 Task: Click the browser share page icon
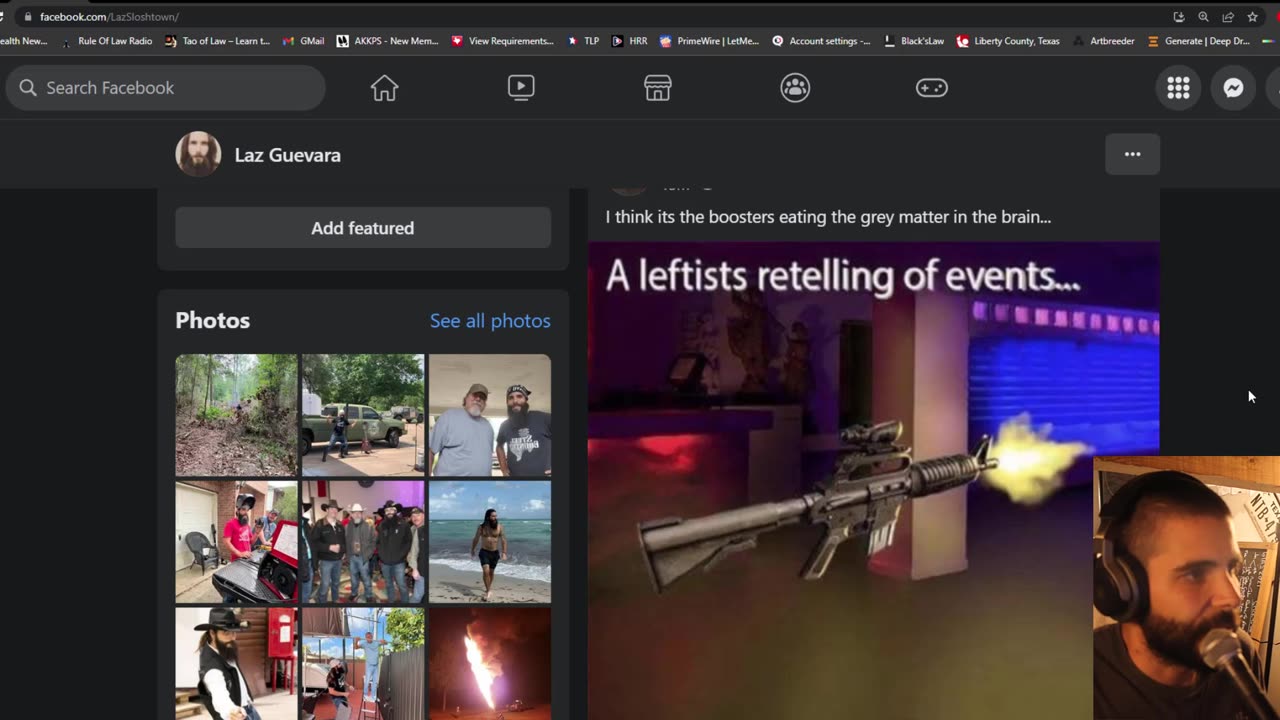(1228, 17)
